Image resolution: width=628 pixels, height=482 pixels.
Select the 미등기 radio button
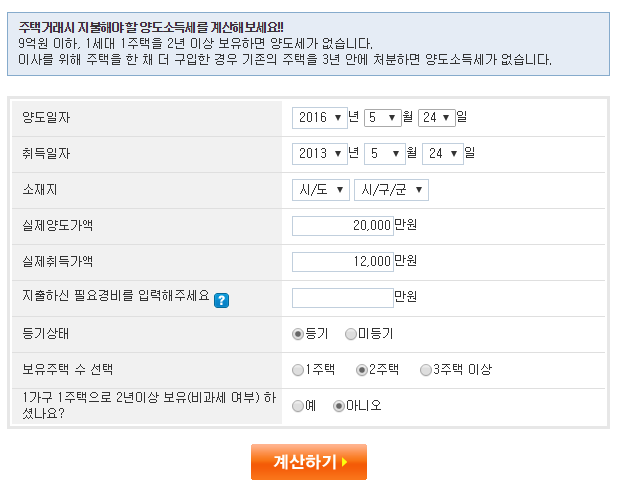pyautogui.click(x=350, y=334)
